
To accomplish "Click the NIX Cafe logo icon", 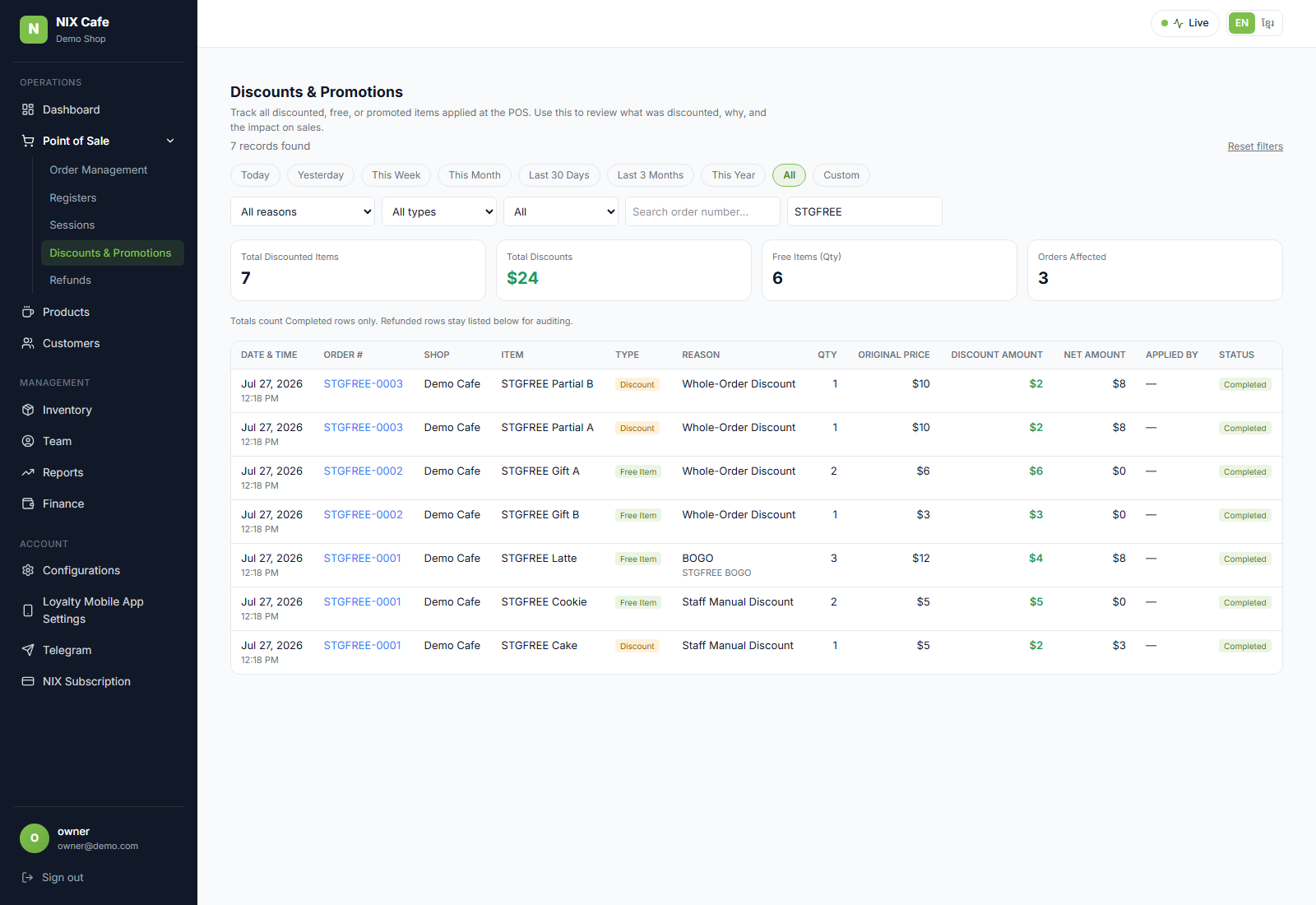I will pos(34,29).
